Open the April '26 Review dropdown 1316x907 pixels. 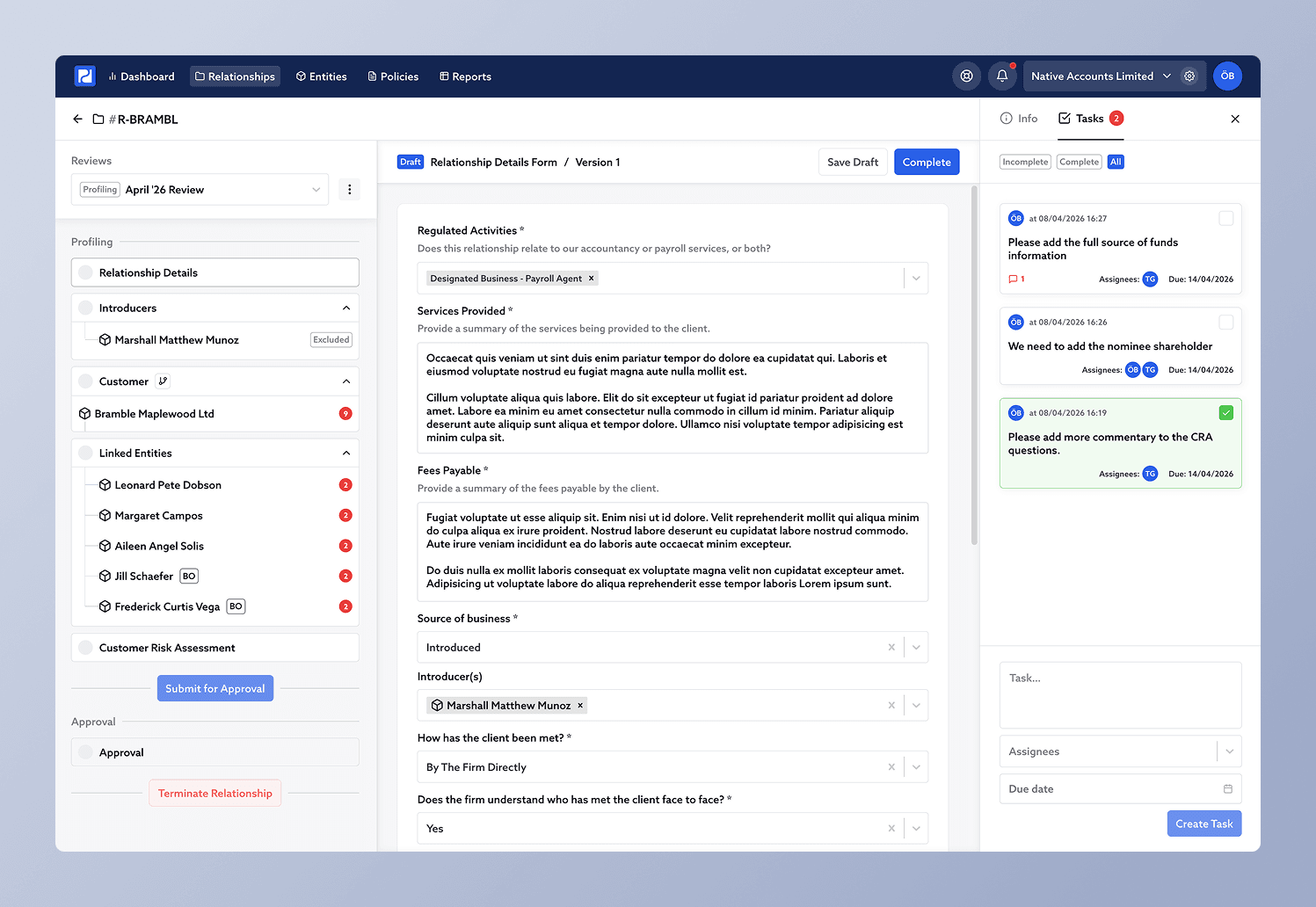pyautogui.click(x=200, y=190)
